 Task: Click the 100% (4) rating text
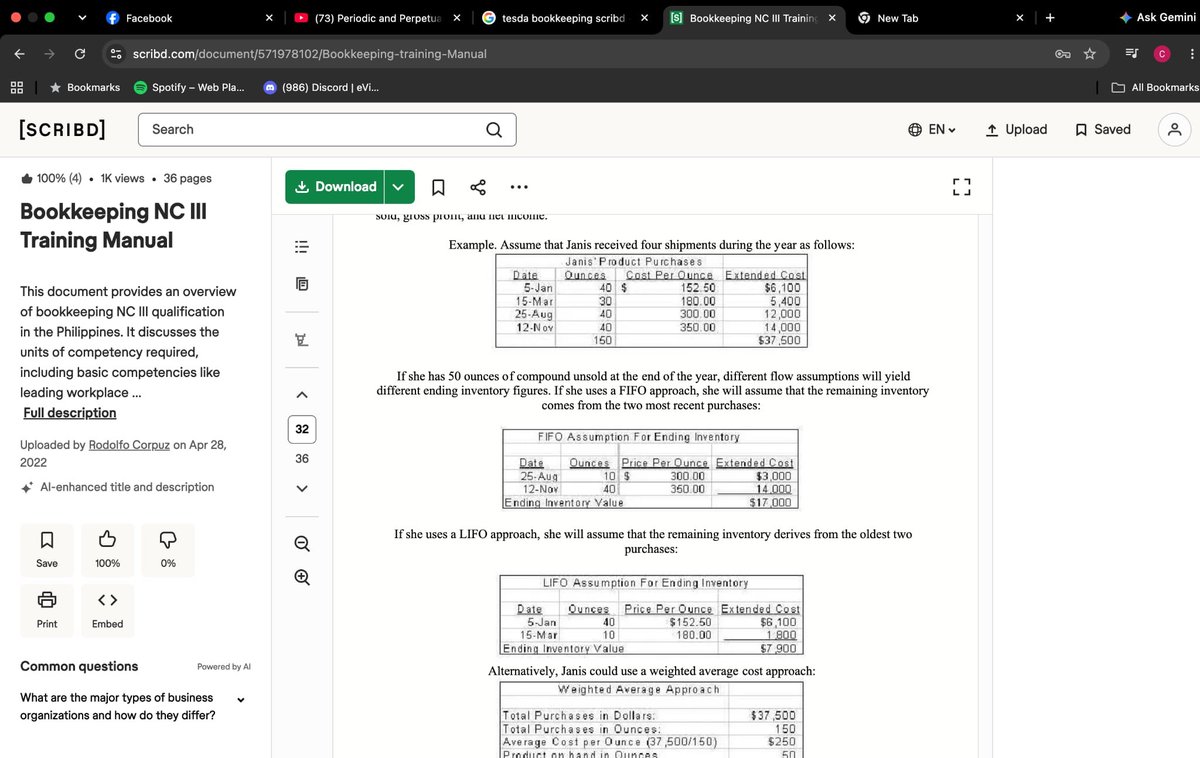52,178
